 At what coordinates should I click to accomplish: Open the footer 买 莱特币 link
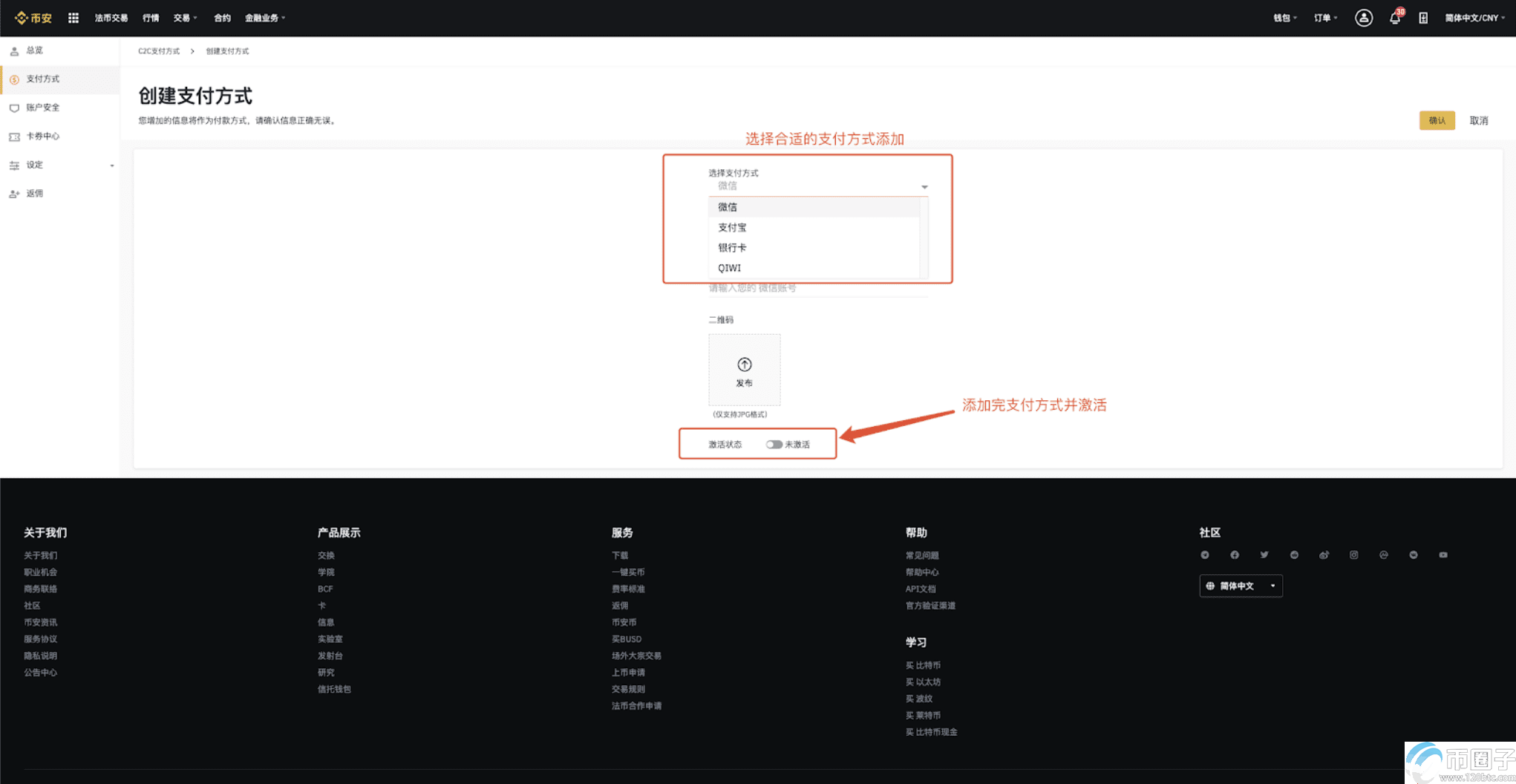(x=923, y=716)
